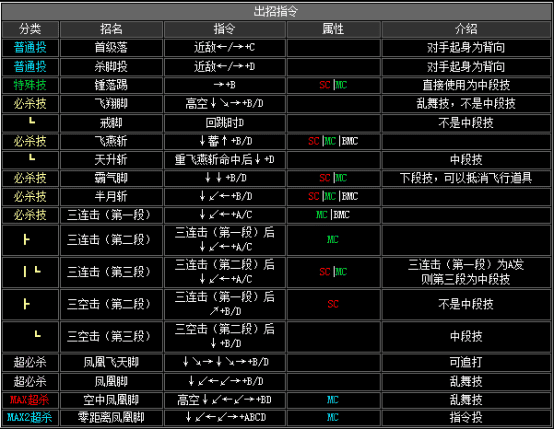Click 超必杀 category in 凤凰飞天脚 row
Viewport: 554px width, 430px height.
[x=30, y=362]
